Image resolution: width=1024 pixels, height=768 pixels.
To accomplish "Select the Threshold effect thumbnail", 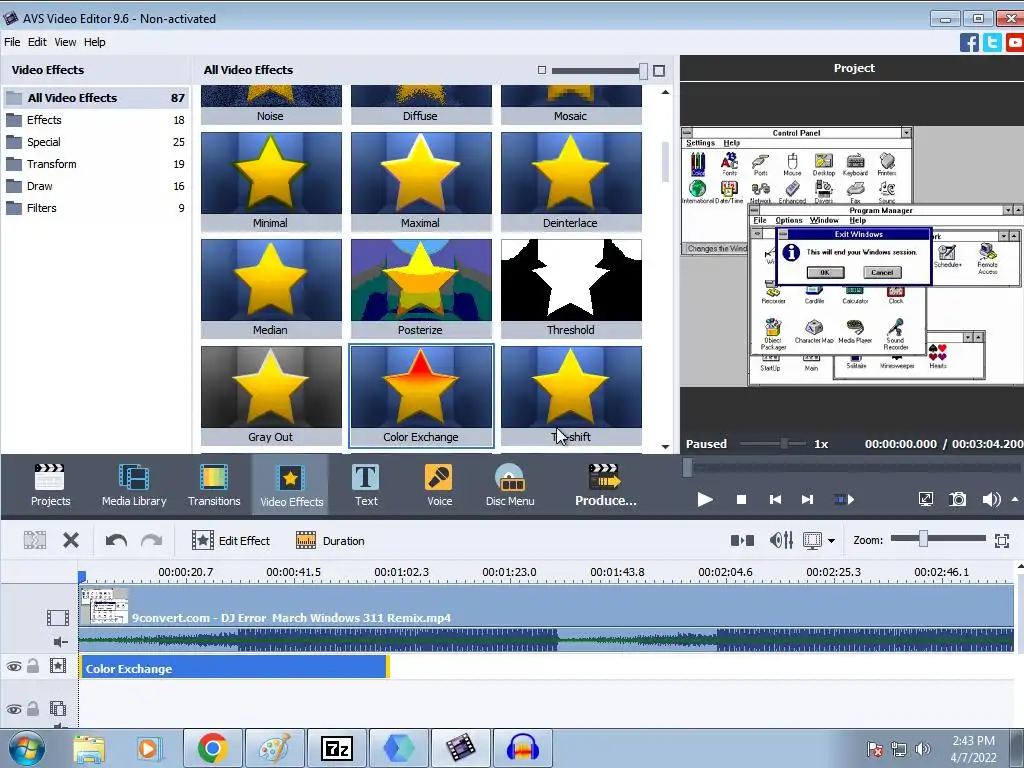I will pyautogui.click(x=571, y=288).
